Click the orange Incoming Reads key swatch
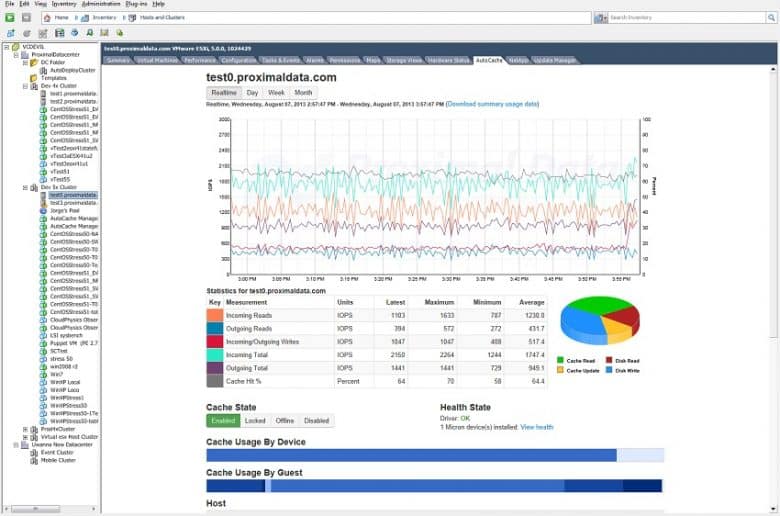Viewport: 780px width, 516px height. 215,315
